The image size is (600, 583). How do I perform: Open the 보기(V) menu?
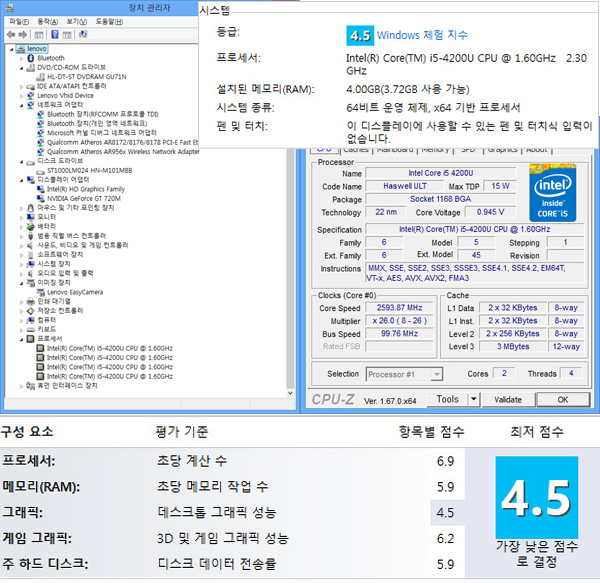coord(77,22)
